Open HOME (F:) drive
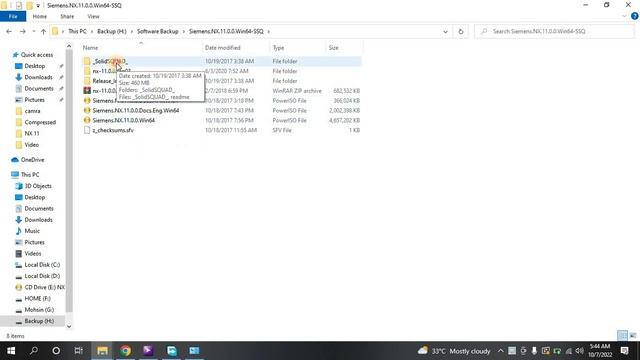This screenshot has width=640, height=360. (37, 298)
